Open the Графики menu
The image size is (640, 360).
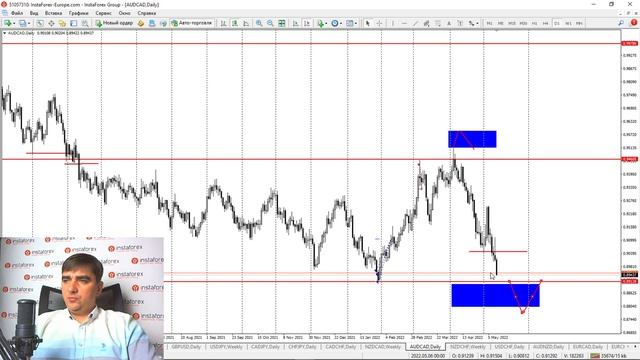78,13
